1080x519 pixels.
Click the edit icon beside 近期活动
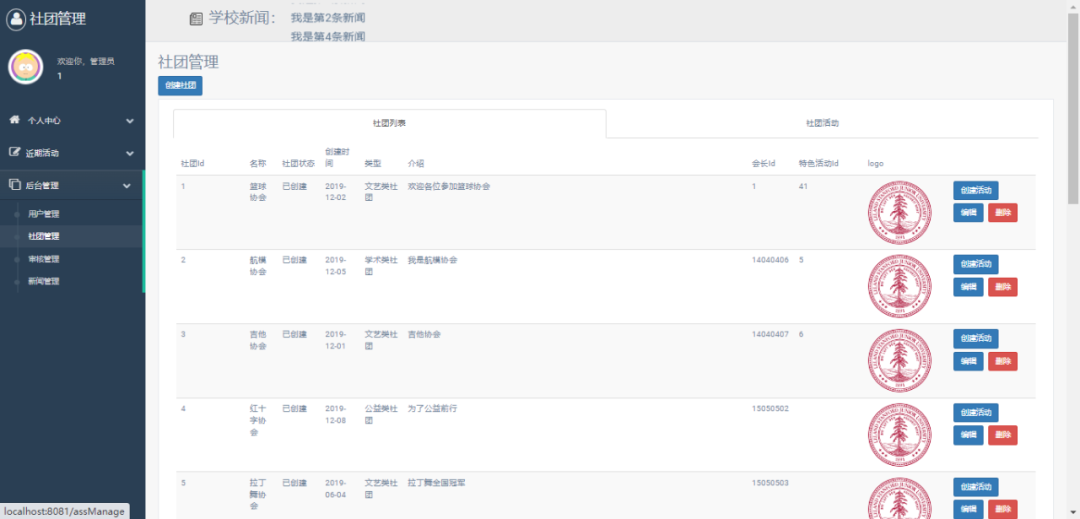[14, 152]
